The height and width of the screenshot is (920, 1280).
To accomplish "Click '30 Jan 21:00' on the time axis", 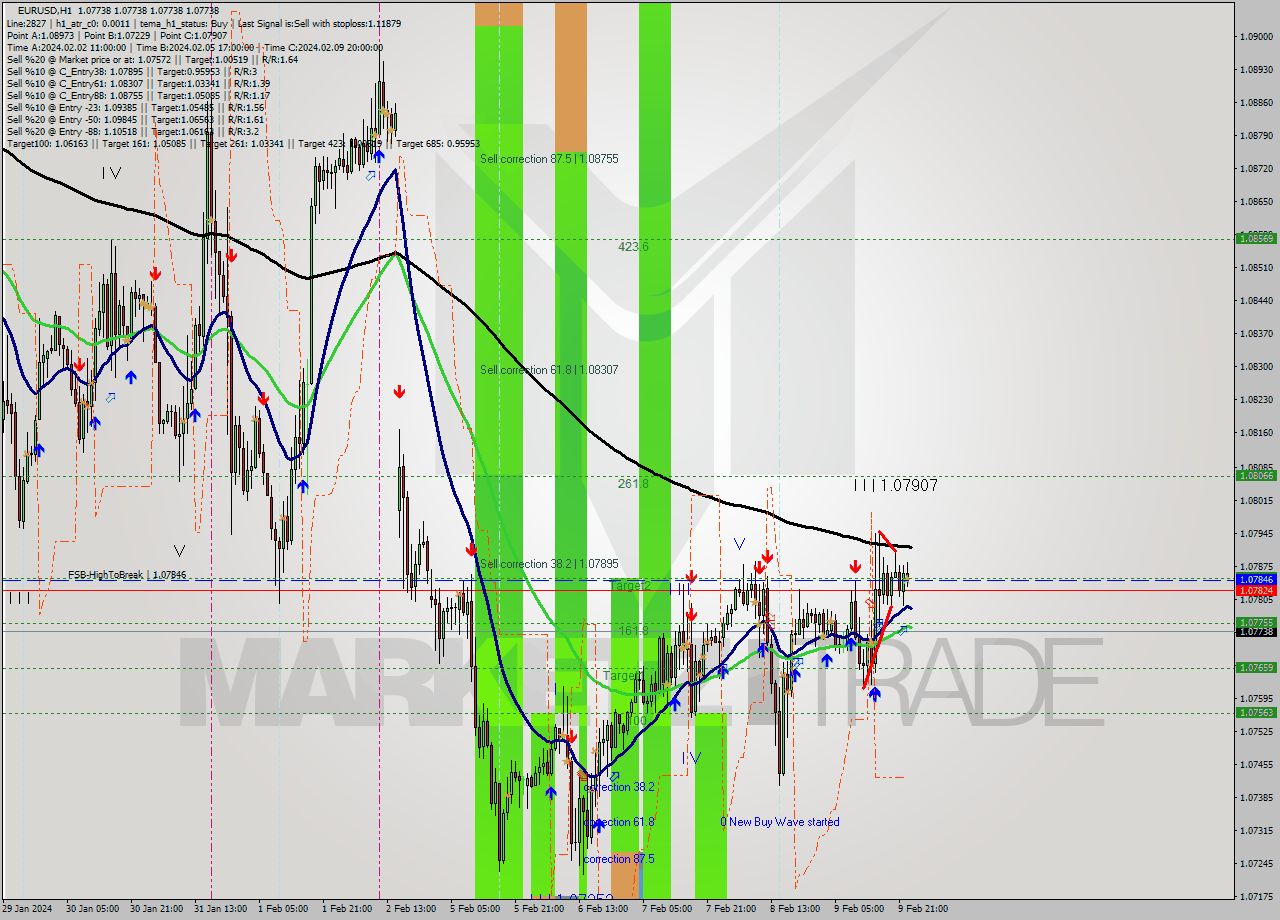I will coord(157,909).
